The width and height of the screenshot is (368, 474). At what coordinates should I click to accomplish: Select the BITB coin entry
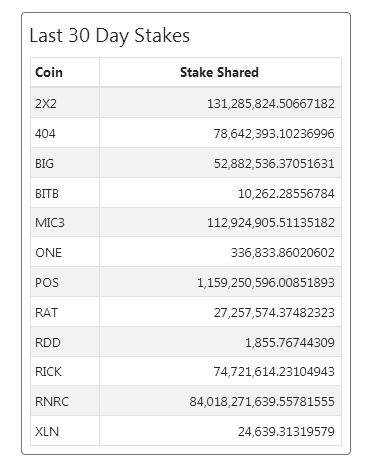(47, 193)
